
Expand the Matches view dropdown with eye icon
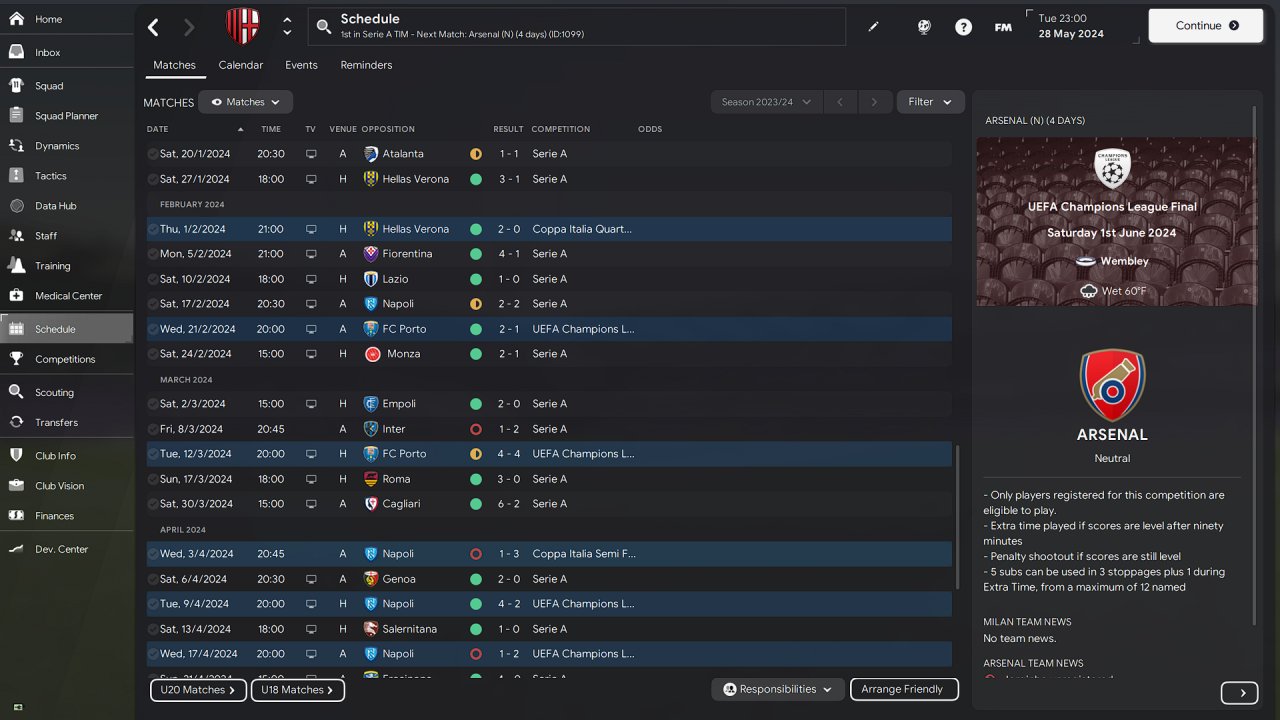(x=245, y=102)
